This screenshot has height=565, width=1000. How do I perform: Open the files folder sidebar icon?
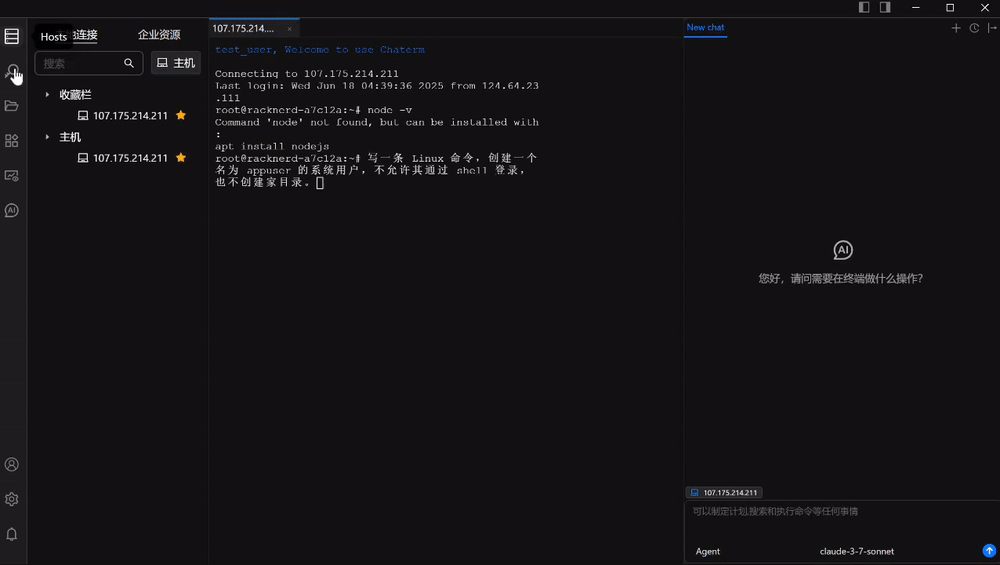[x=11, y=106]
